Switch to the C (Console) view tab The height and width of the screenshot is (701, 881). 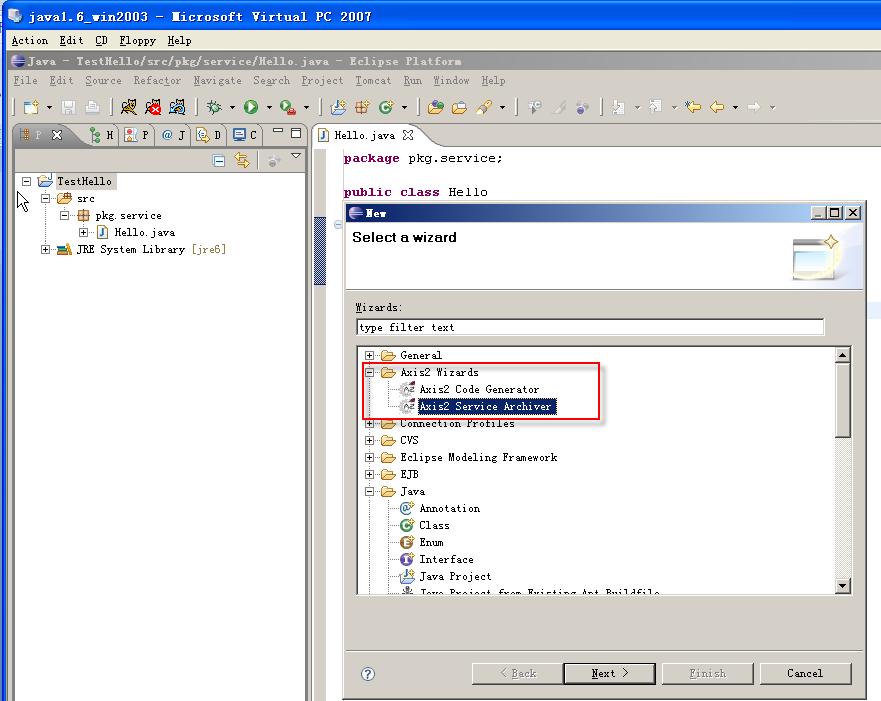(245, 135)
